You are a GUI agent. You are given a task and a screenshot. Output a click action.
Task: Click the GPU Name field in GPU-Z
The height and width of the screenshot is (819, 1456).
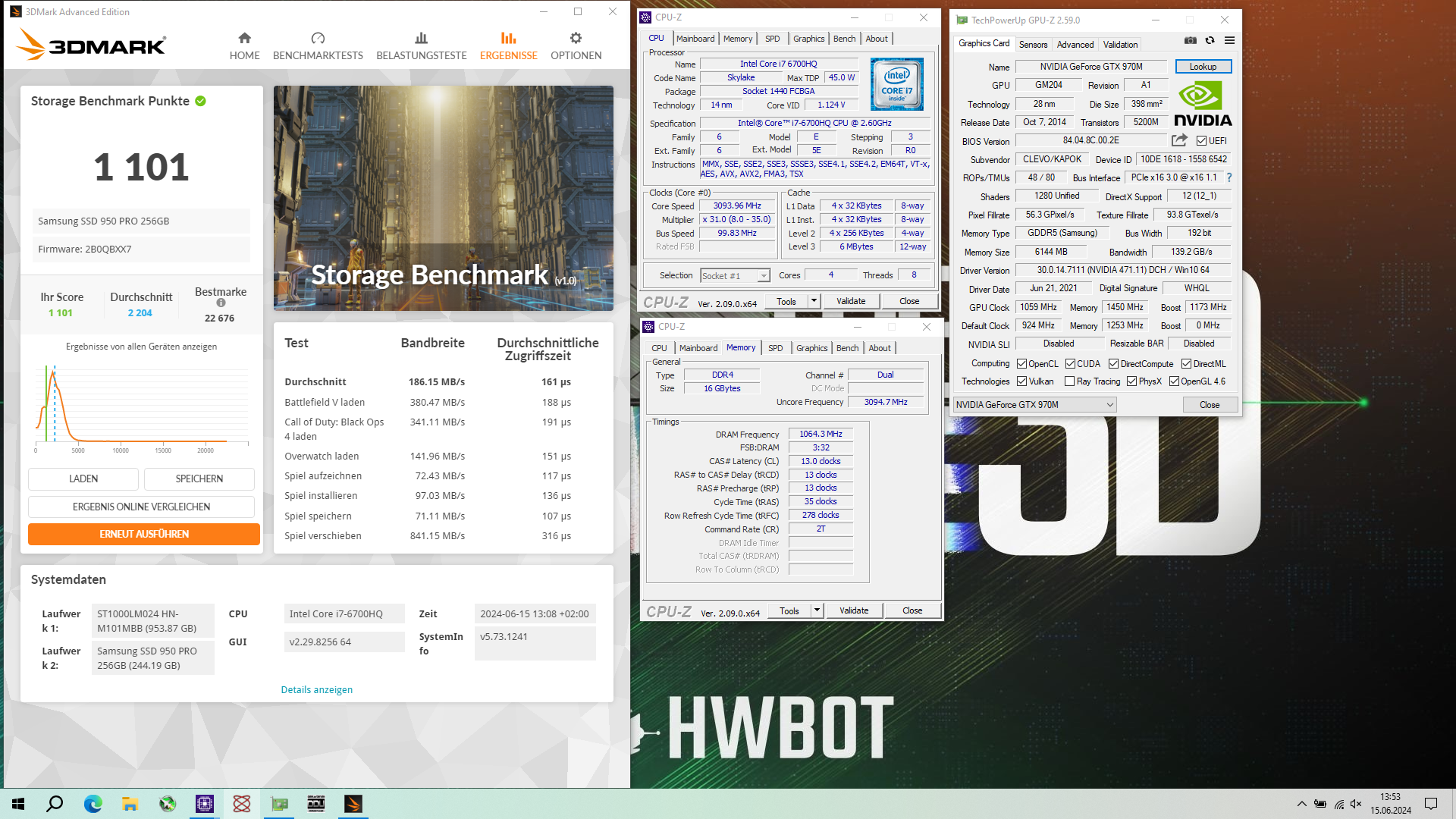click(1090, 67)
